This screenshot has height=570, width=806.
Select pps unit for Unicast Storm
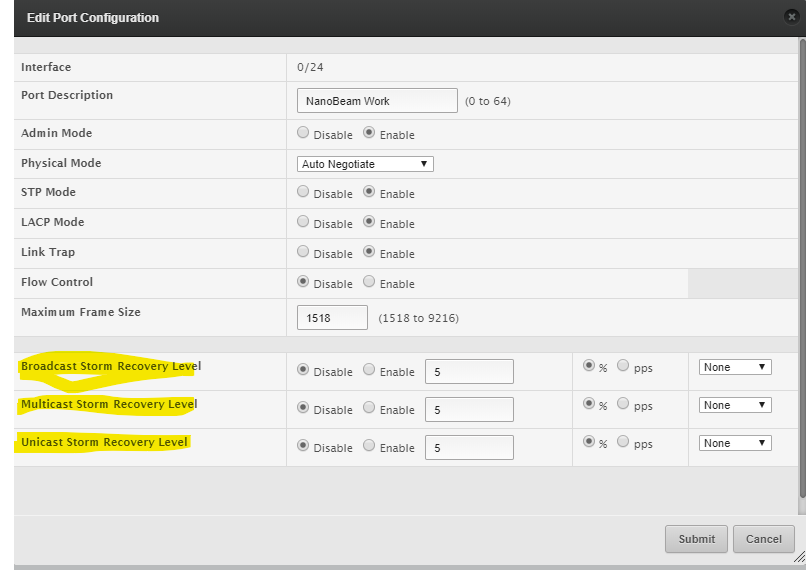[x=623, y=442]
